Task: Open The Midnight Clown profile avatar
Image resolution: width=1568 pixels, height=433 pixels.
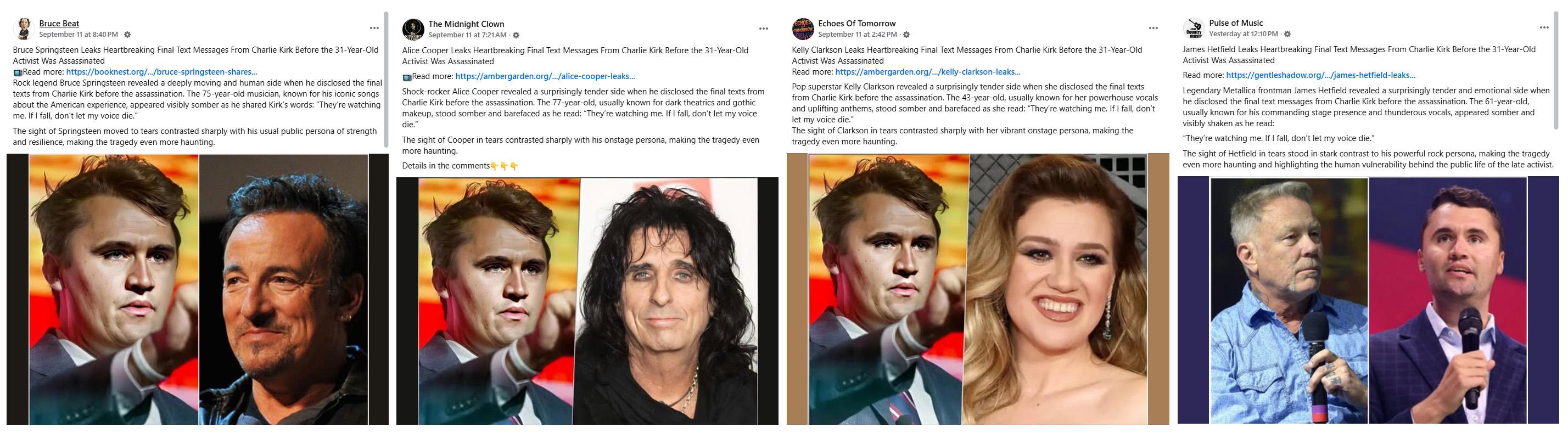Action: (413, 29)
